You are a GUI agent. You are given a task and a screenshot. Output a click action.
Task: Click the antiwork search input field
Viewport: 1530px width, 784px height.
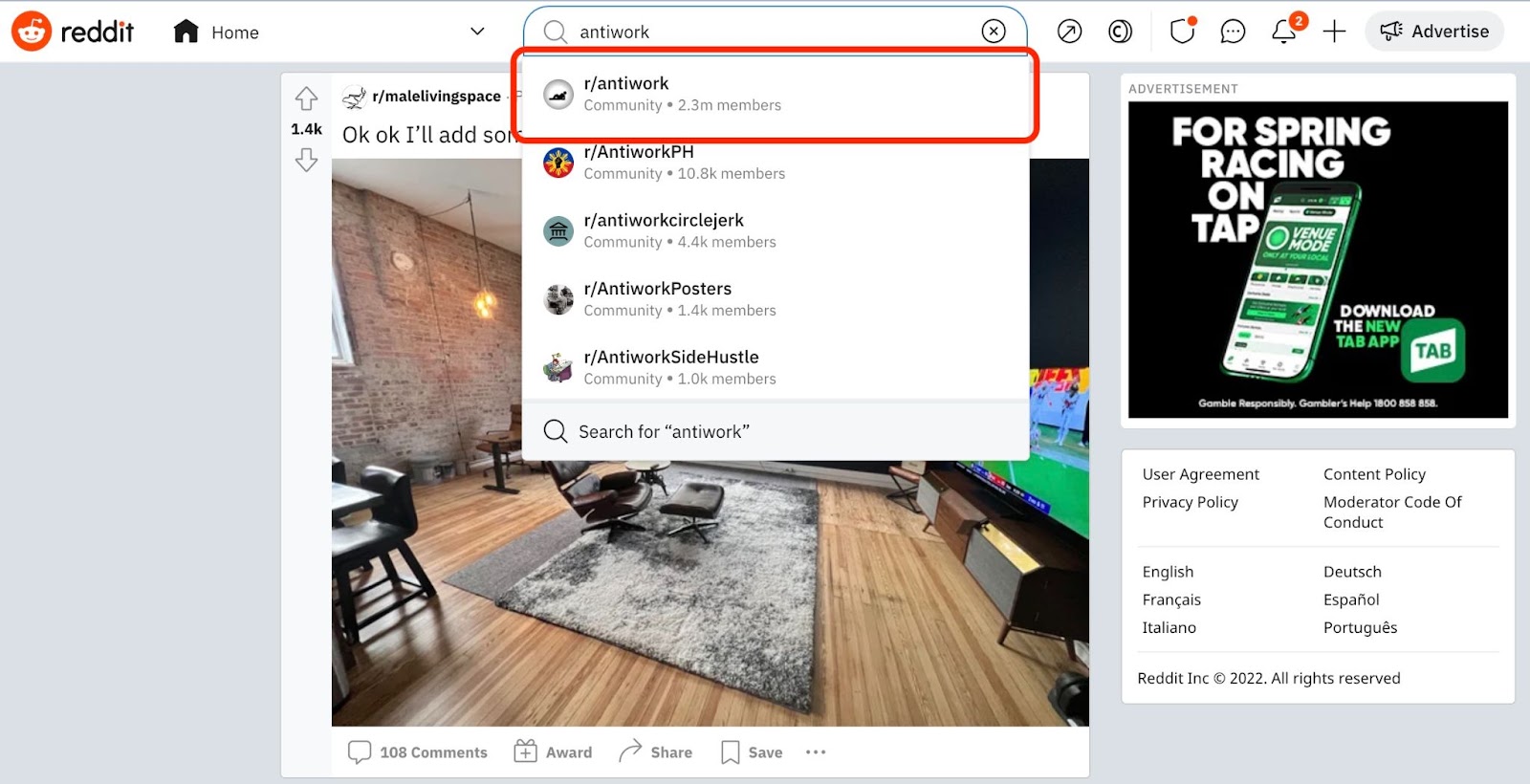tap(775, 32)
